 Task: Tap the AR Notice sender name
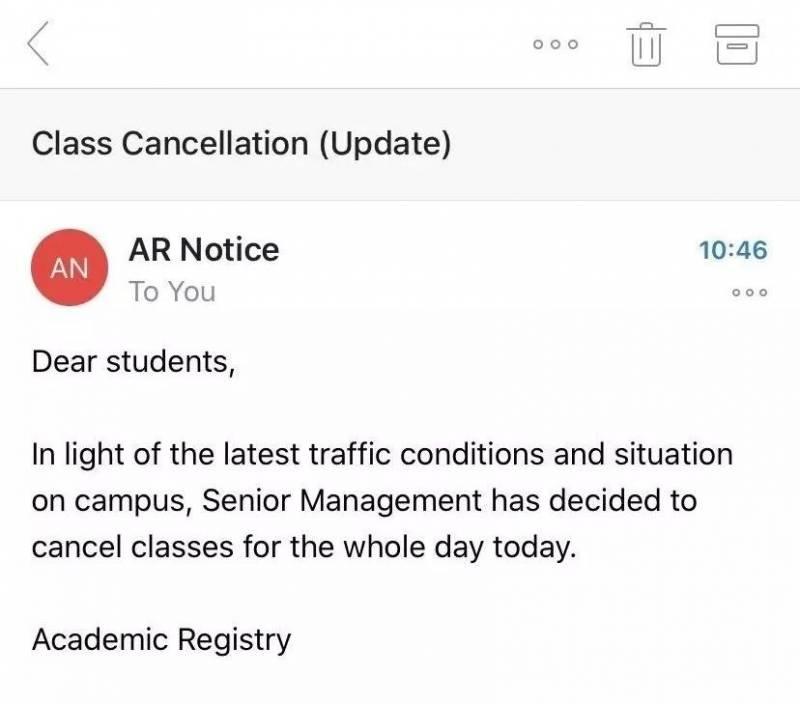204,249
